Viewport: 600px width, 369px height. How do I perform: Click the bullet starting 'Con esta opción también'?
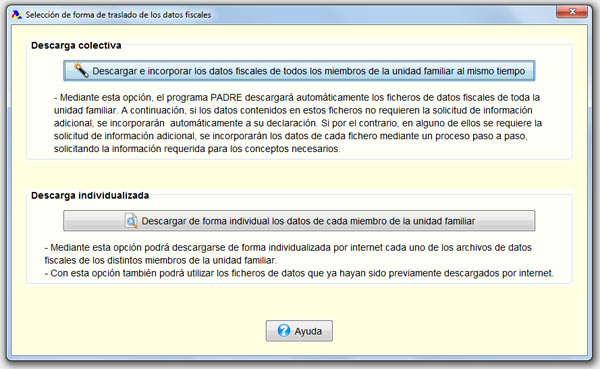click(x=299, y=273)
